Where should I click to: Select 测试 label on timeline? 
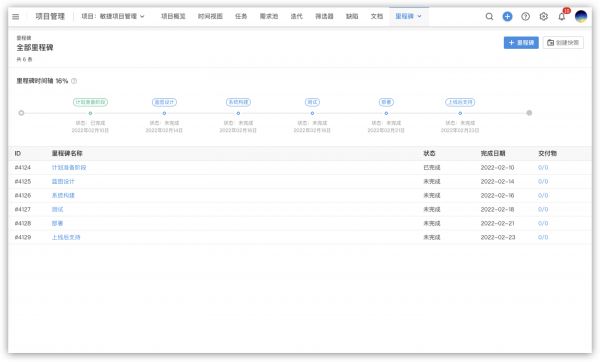tap(312, 102)
